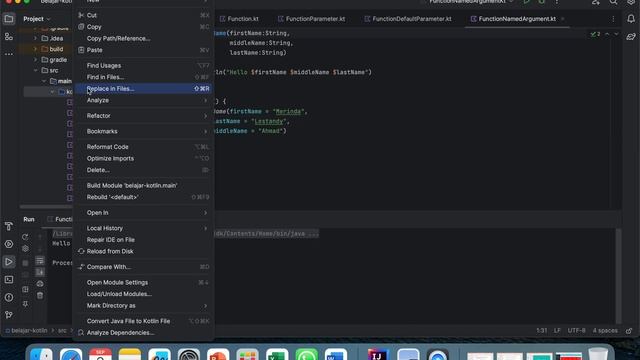
Task: Select Cut from context menu
Action: (144, 15)
